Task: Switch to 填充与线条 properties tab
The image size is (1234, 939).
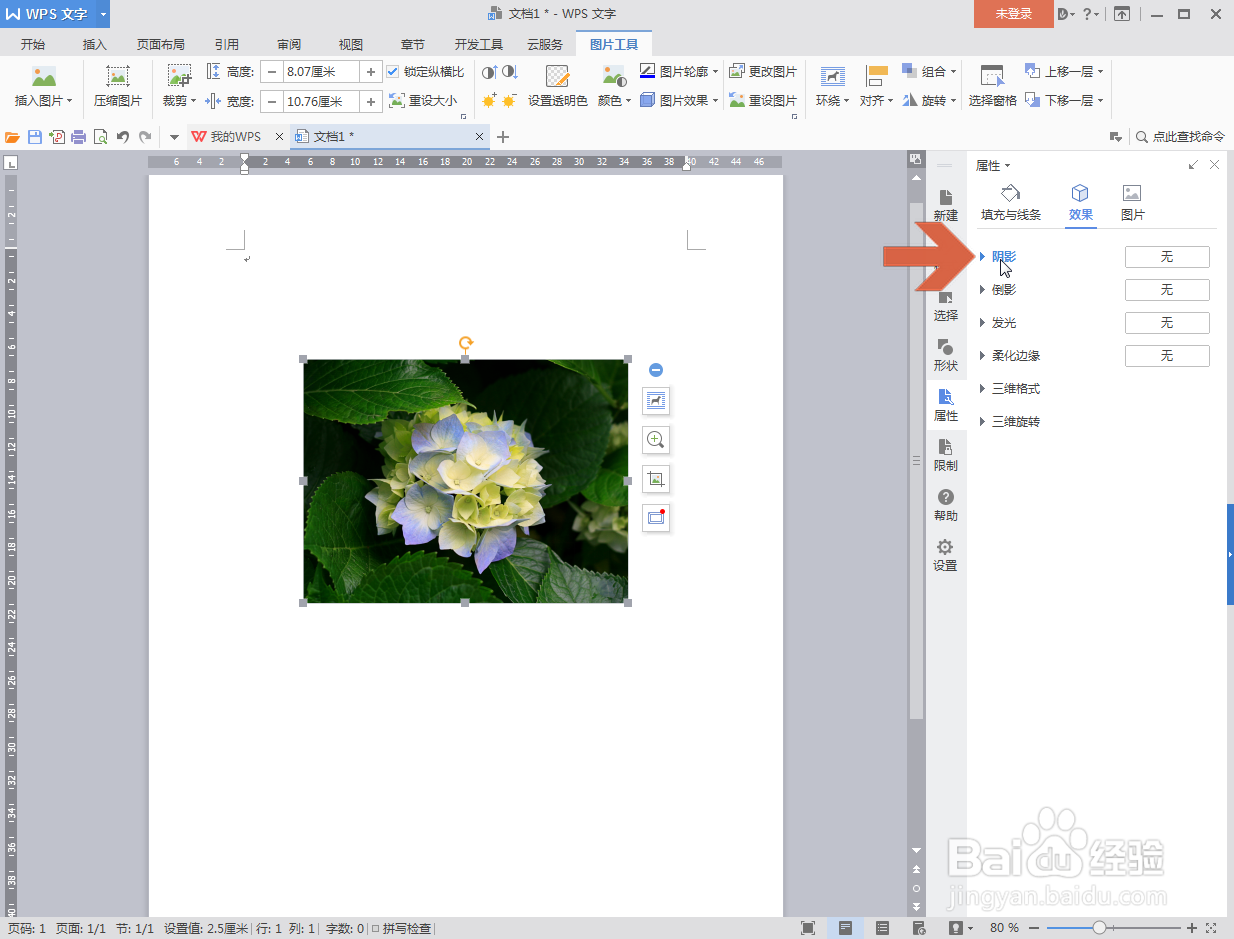Action: click(1011, 203)
